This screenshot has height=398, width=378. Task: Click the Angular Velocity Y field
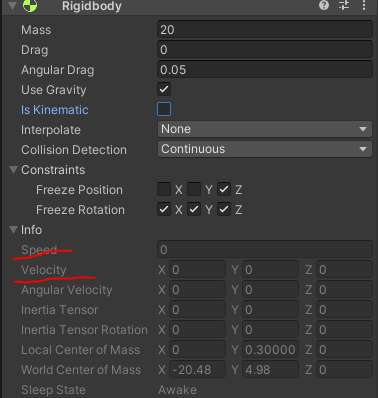coord(270,289)
